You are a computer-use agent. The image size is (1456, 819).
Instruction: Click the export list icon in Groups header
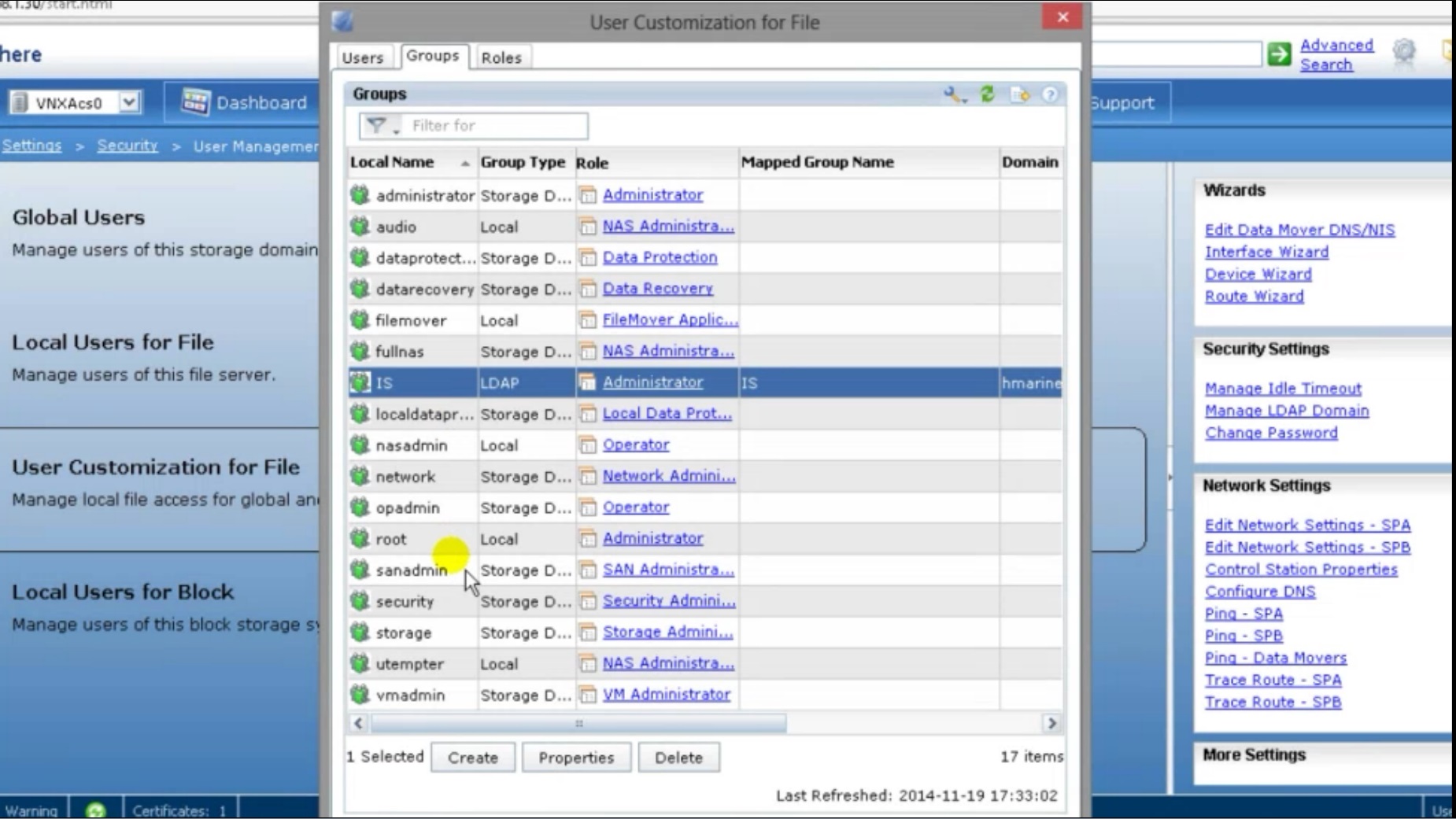tap(1020, 95)
